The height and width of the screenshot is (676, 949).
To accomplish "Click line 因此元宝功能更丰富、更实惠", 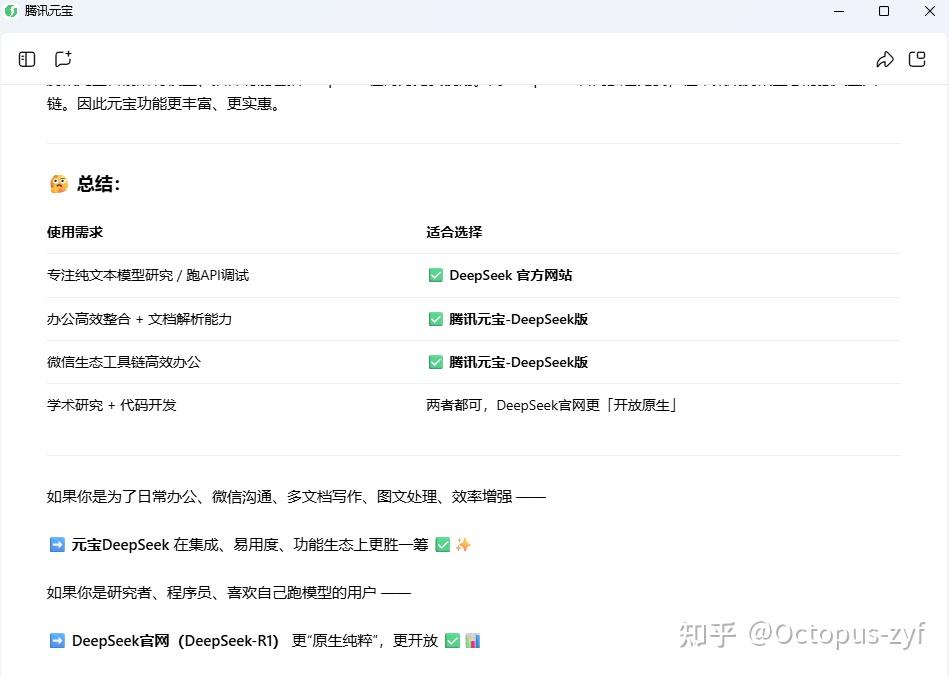I will 163,103.
